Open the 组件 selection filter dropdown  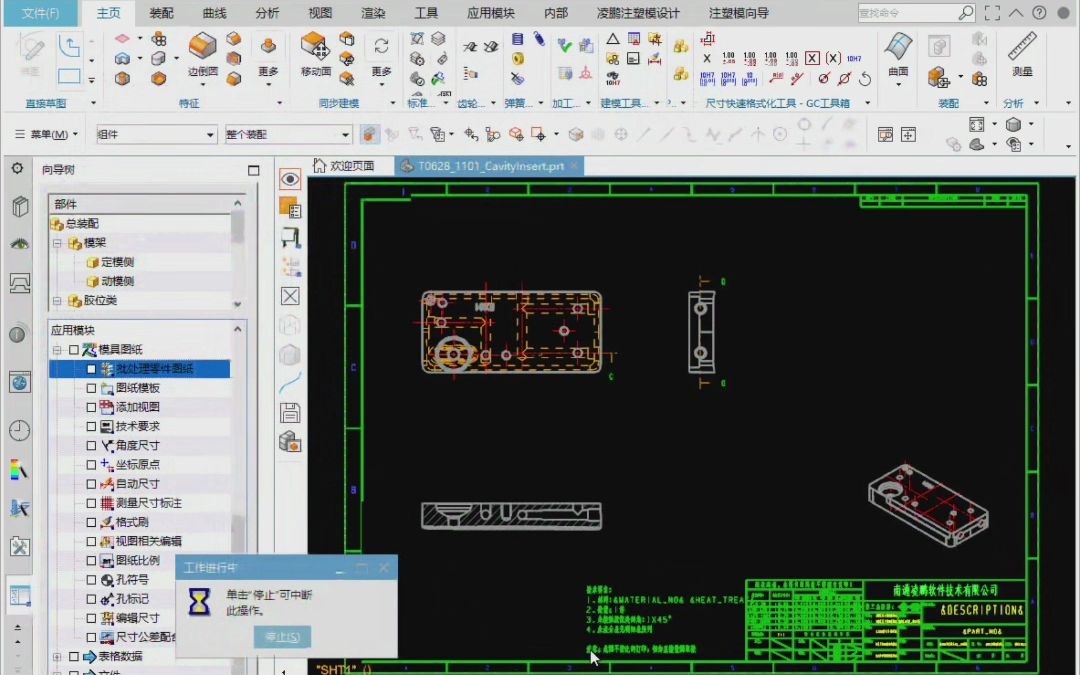pos(156,134)
